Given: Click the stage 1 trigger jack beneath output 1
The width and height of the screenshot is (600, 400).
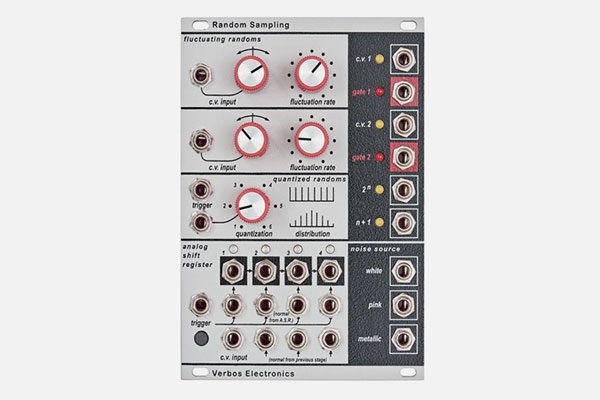Looking at the screenshot, I should click(x=233, y=305).
